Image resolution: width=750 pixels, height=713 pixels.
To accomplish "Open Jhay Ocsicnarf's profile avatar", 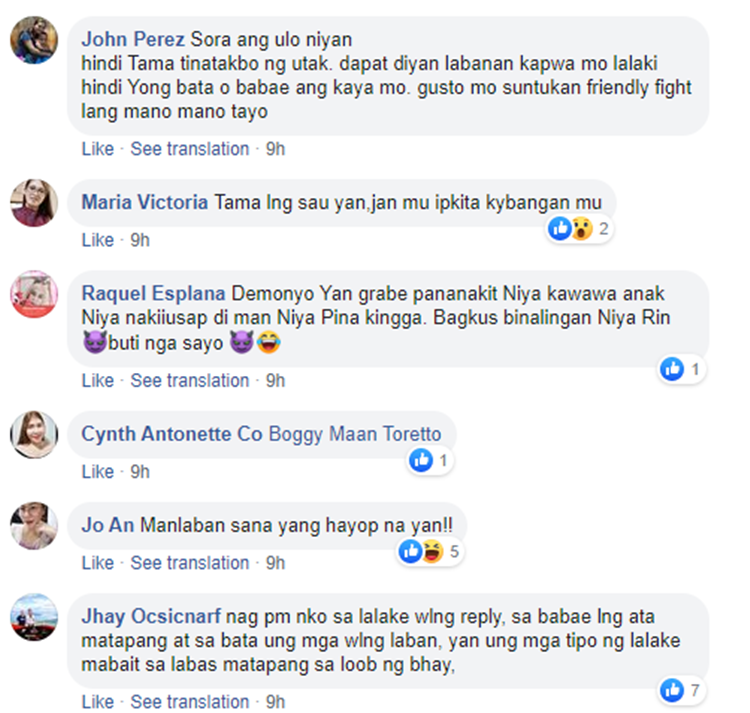I will [x=34, y=617].
